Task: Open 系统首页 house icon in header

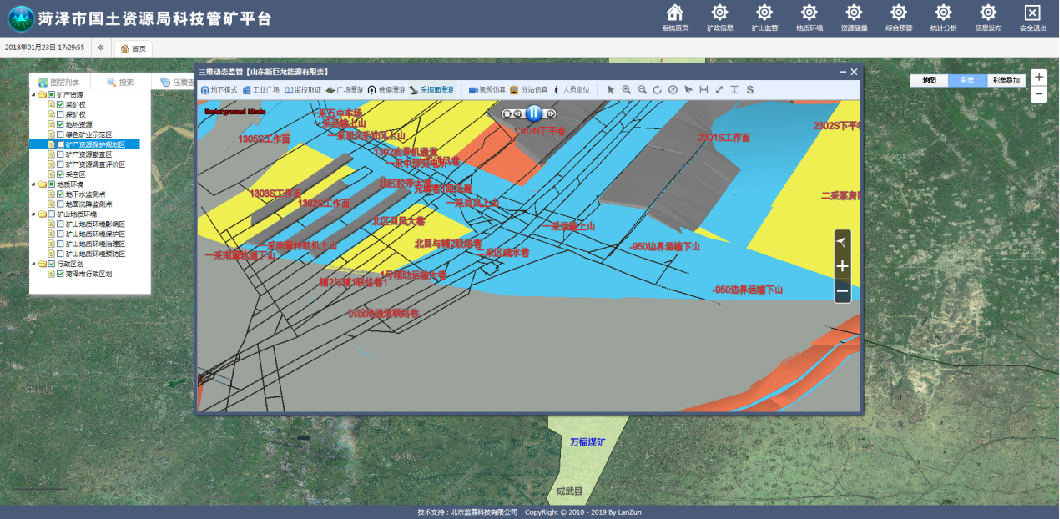Action: point(675,13)
